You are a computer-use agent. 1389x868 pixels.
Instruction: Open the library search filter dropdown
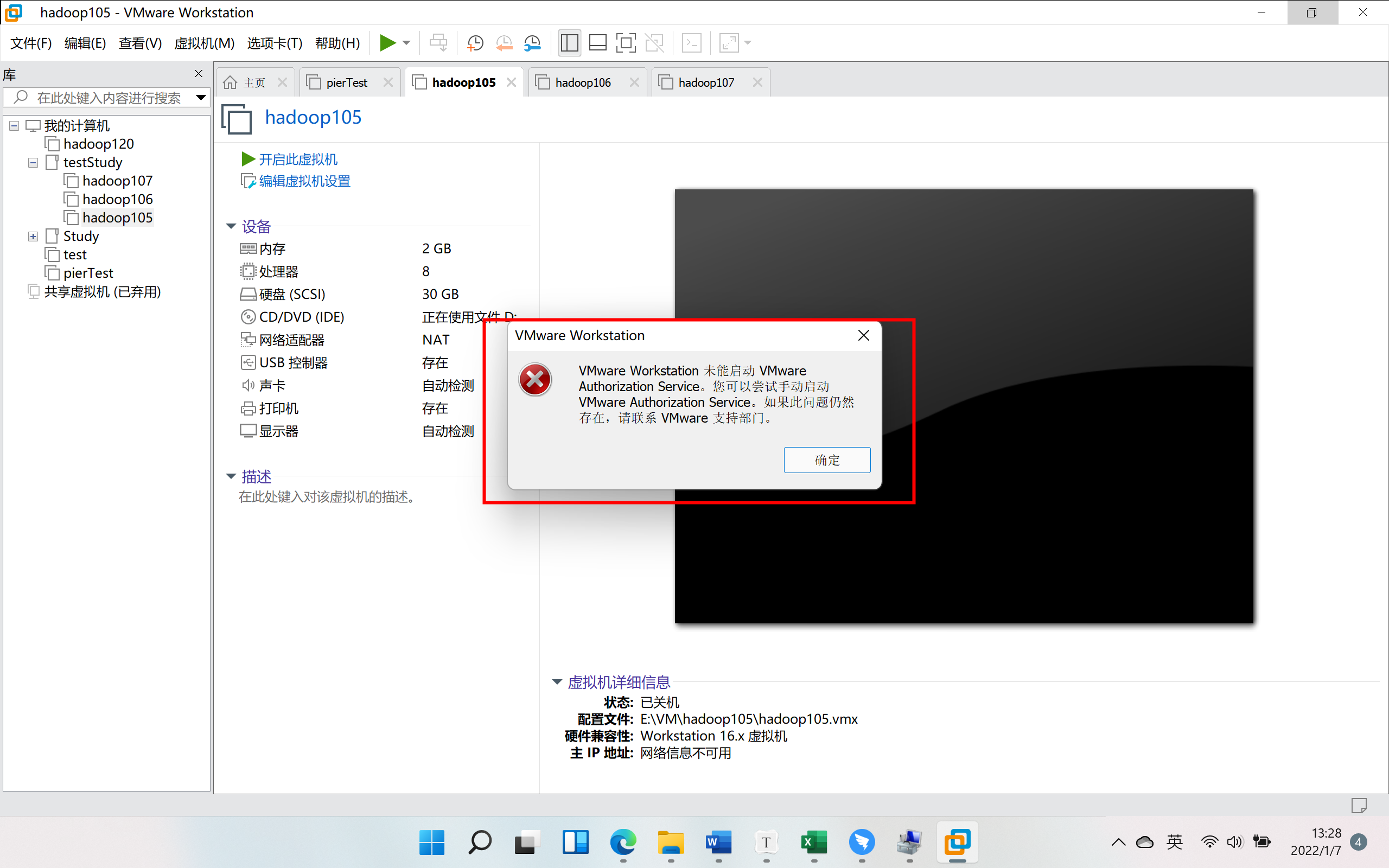(x=201, y=98)
